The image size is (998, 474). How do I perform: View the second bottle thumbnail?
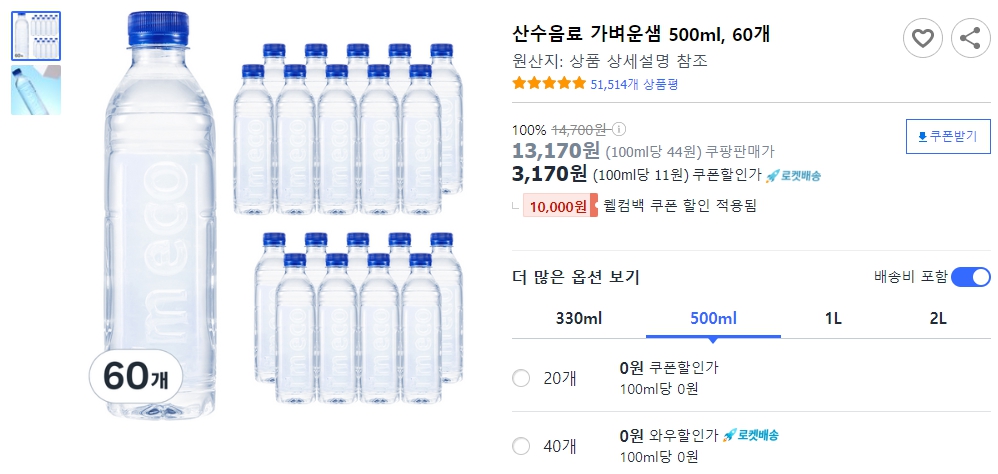click(x=36, y=90)
